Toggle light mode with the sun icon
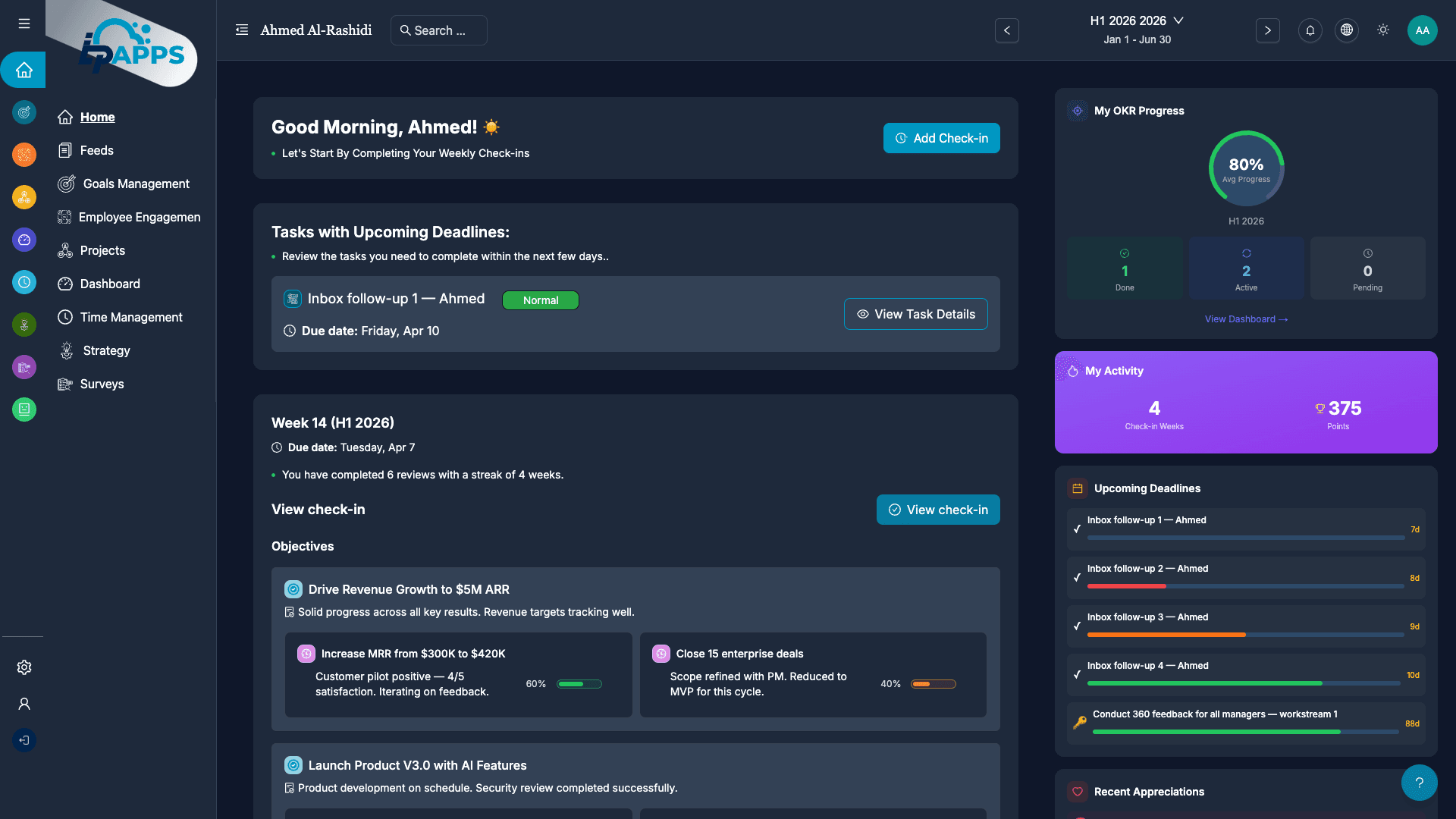The image size is (1456, 819). point(1382,30)
